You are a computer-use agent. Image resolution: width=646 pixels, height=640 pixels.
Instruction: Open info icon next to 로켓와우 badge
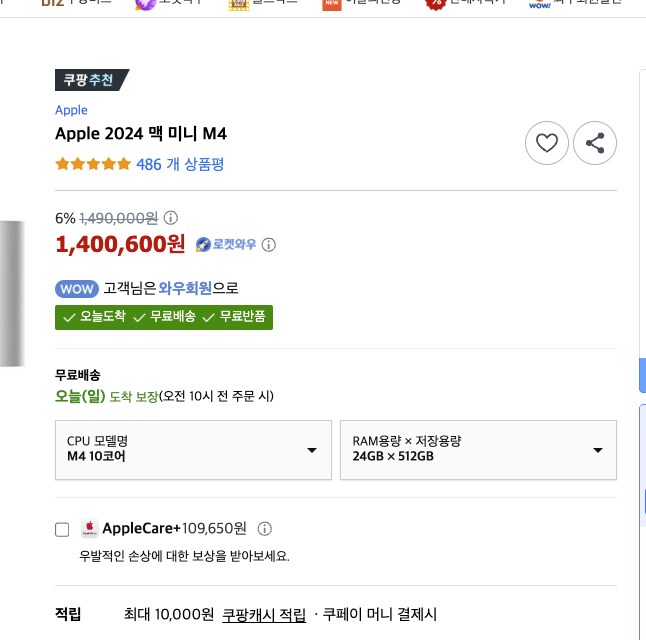click(269, 245)
